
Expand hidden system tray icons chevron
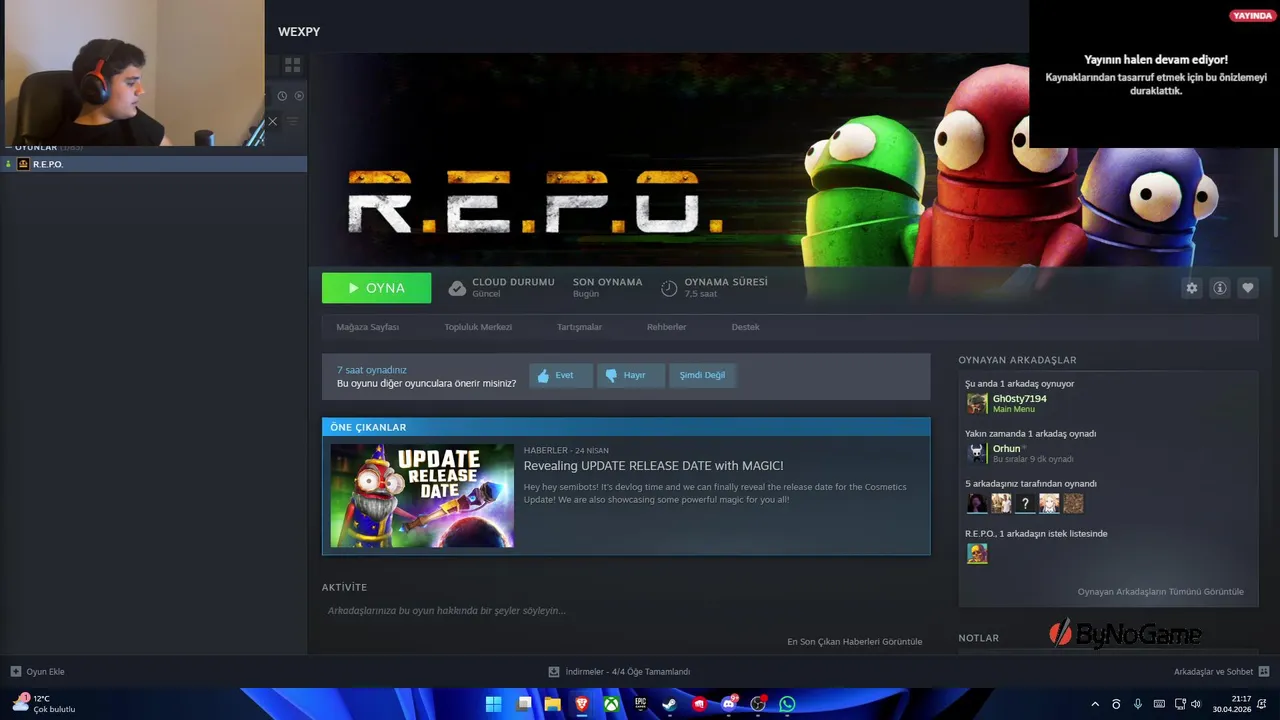(1095, 704)
